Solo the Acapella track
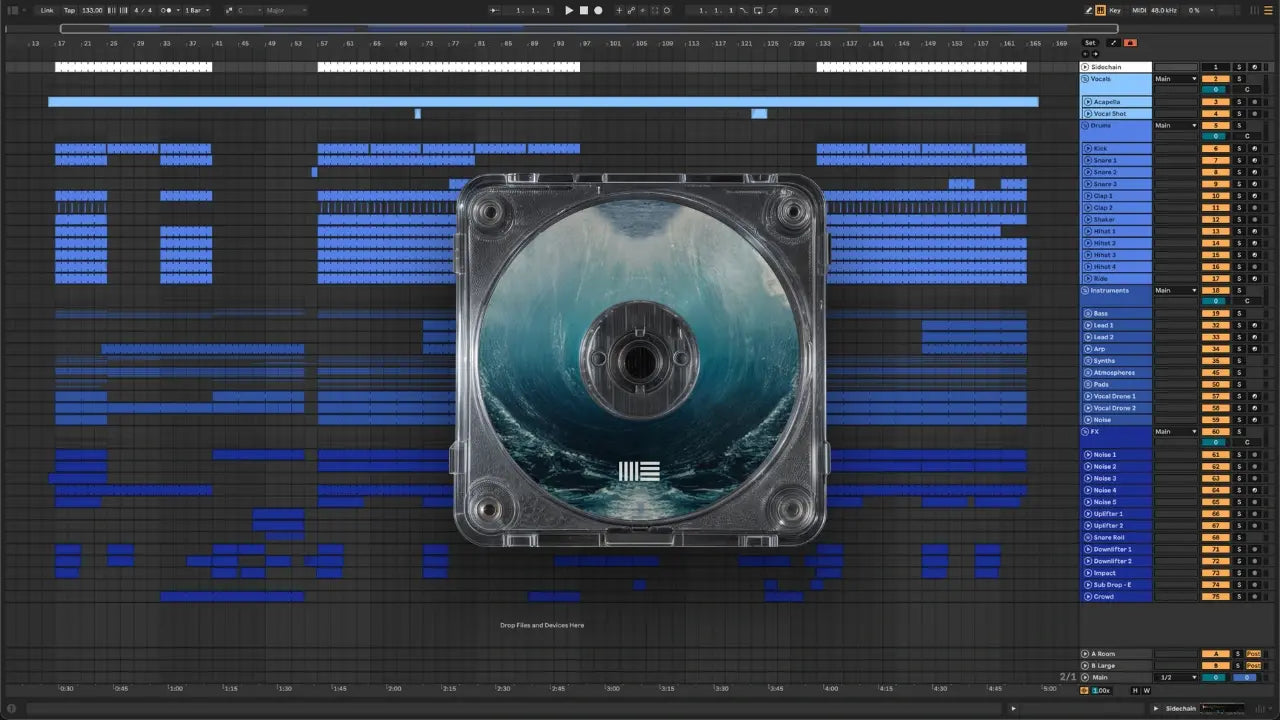This screenshot has height=720, width=1280. tap(1238, 102)
